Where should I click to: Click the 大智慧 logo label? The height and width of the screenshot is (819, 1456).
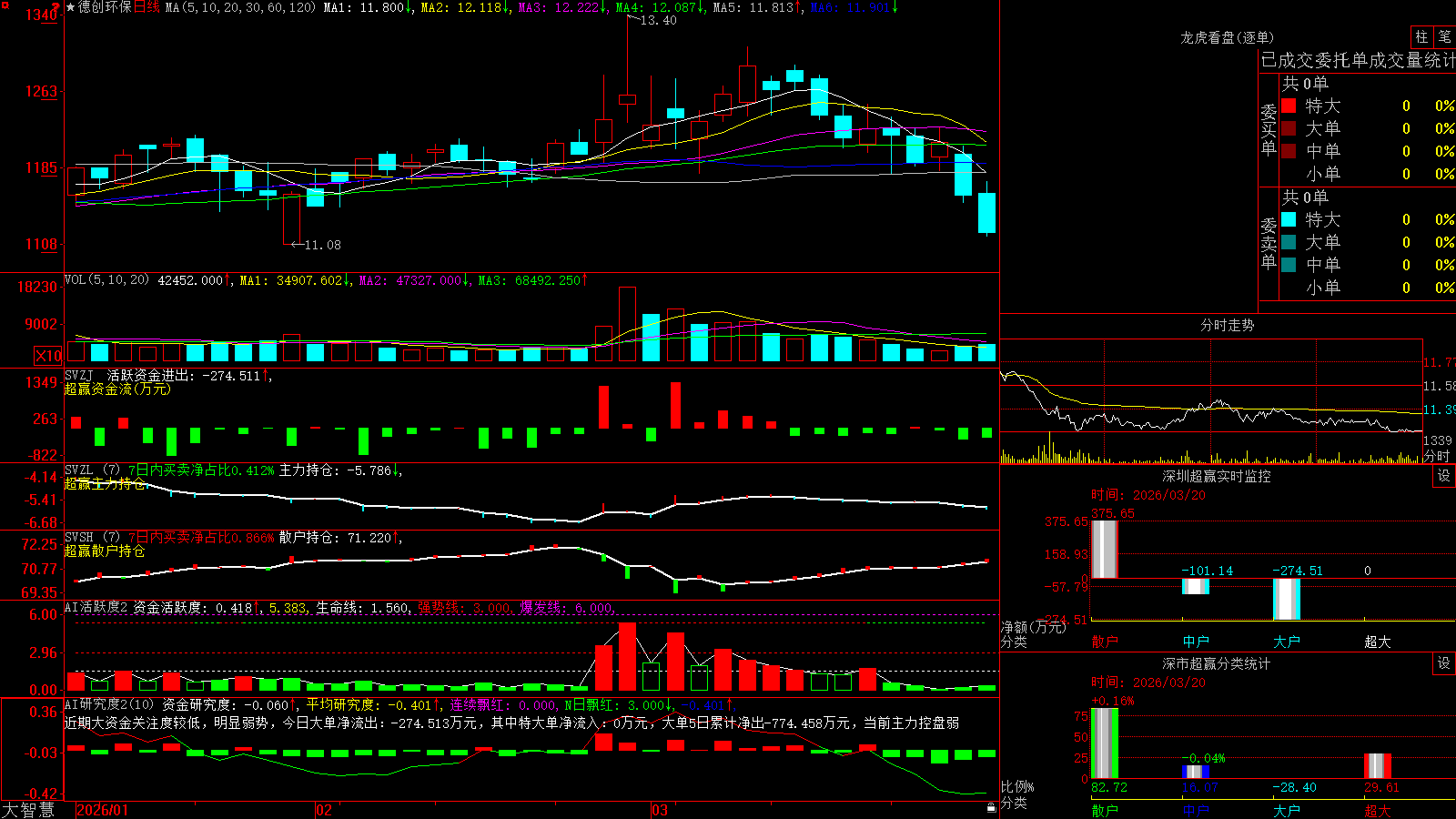click(28, 810)
